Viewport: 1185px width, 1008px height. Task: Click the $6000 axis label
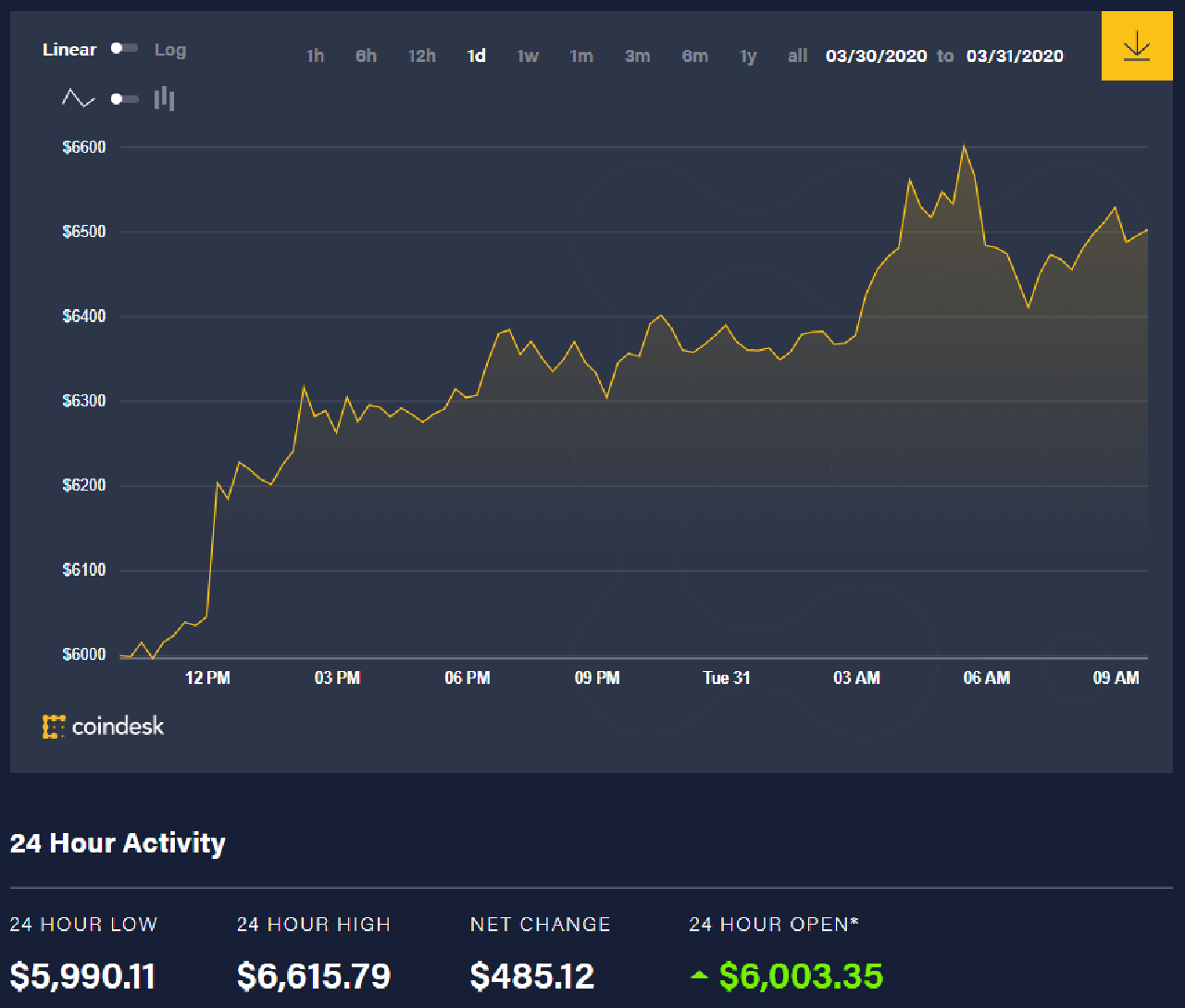[84, 654]
